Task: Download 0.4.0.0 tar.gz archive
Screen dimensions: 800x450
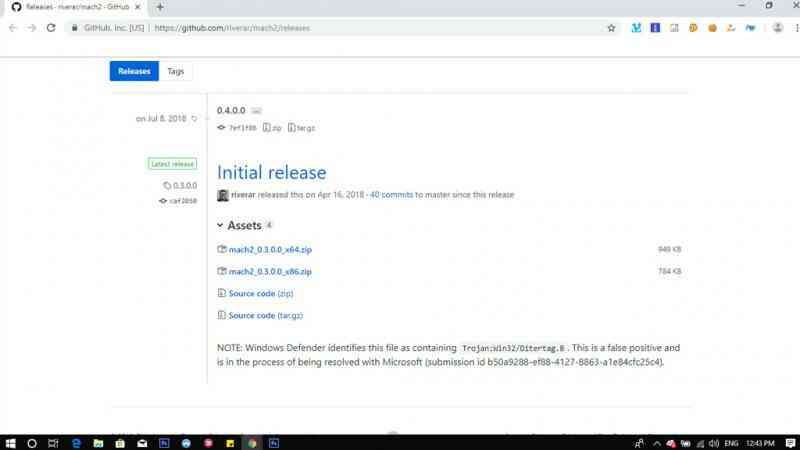Action: tap(302, 128)
